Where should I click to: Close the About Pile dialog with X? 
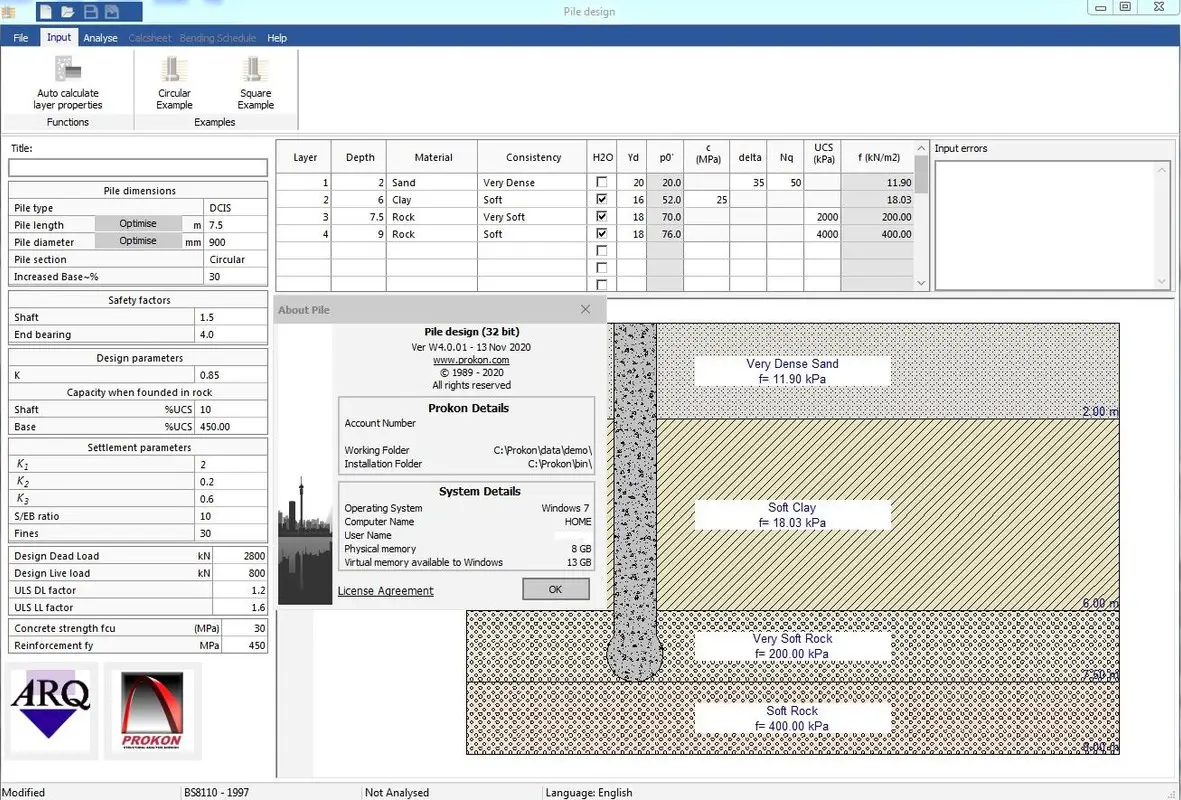coord(585,310)
